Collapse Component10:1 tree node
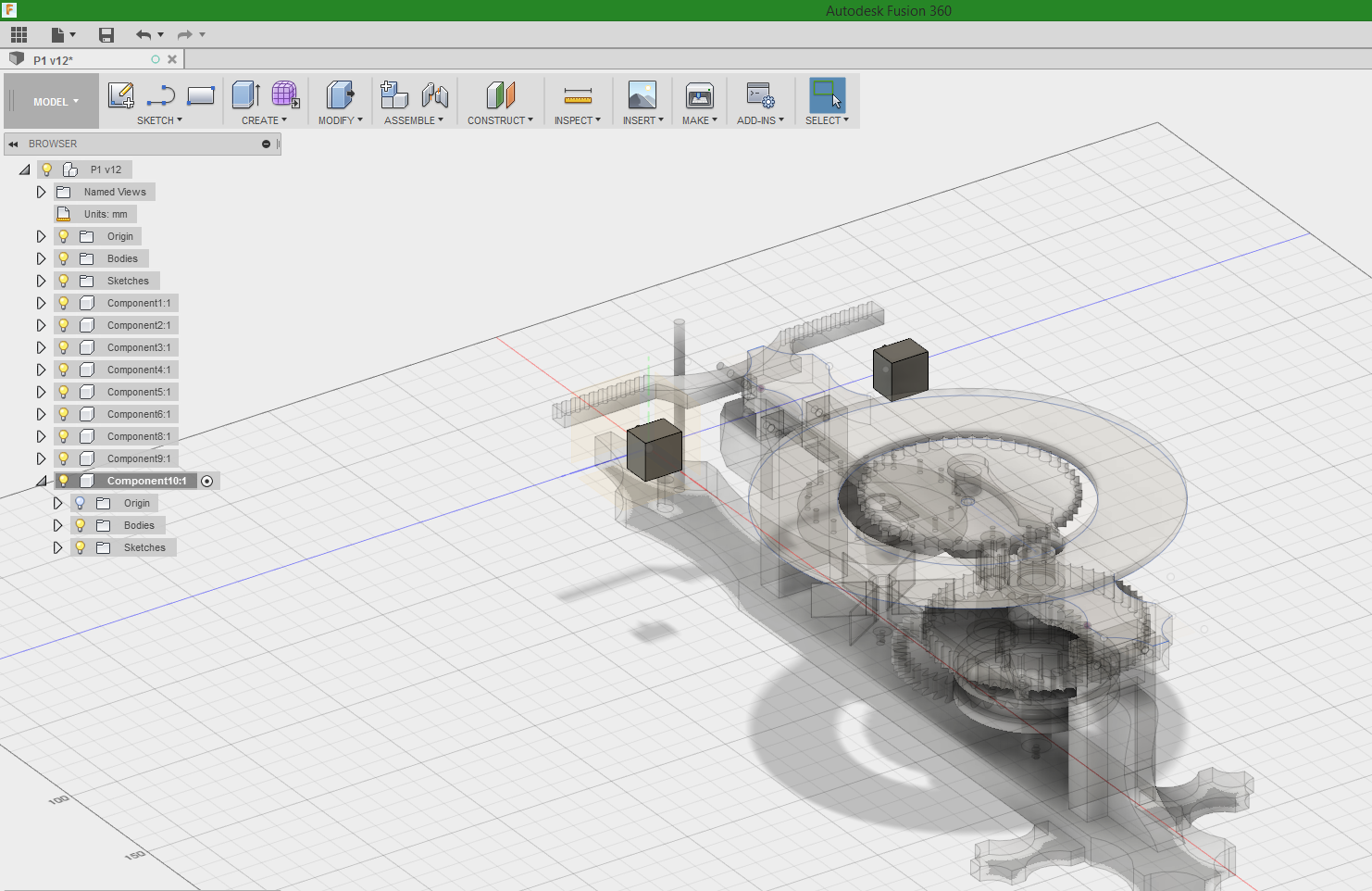The image size is (1372, 891). [41, 481]
